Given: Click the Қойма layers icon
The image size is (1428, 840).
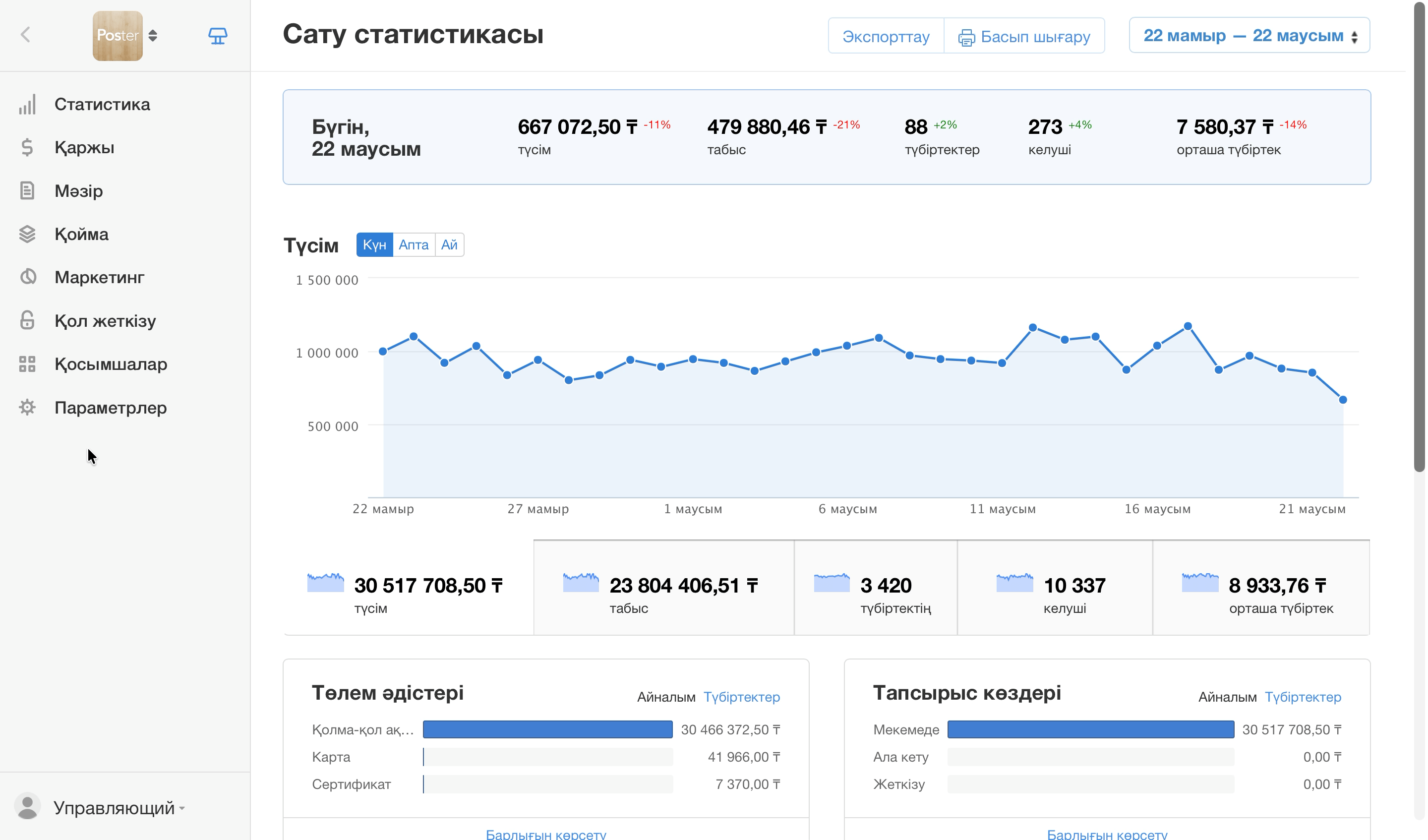Looking at the screenshot, I should click(27, 234).
